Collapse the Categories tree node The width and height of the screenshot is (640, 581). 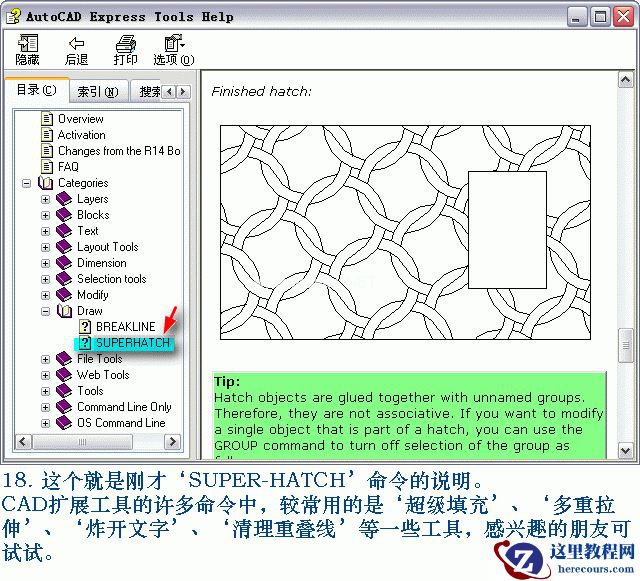[x=27, y=183]
